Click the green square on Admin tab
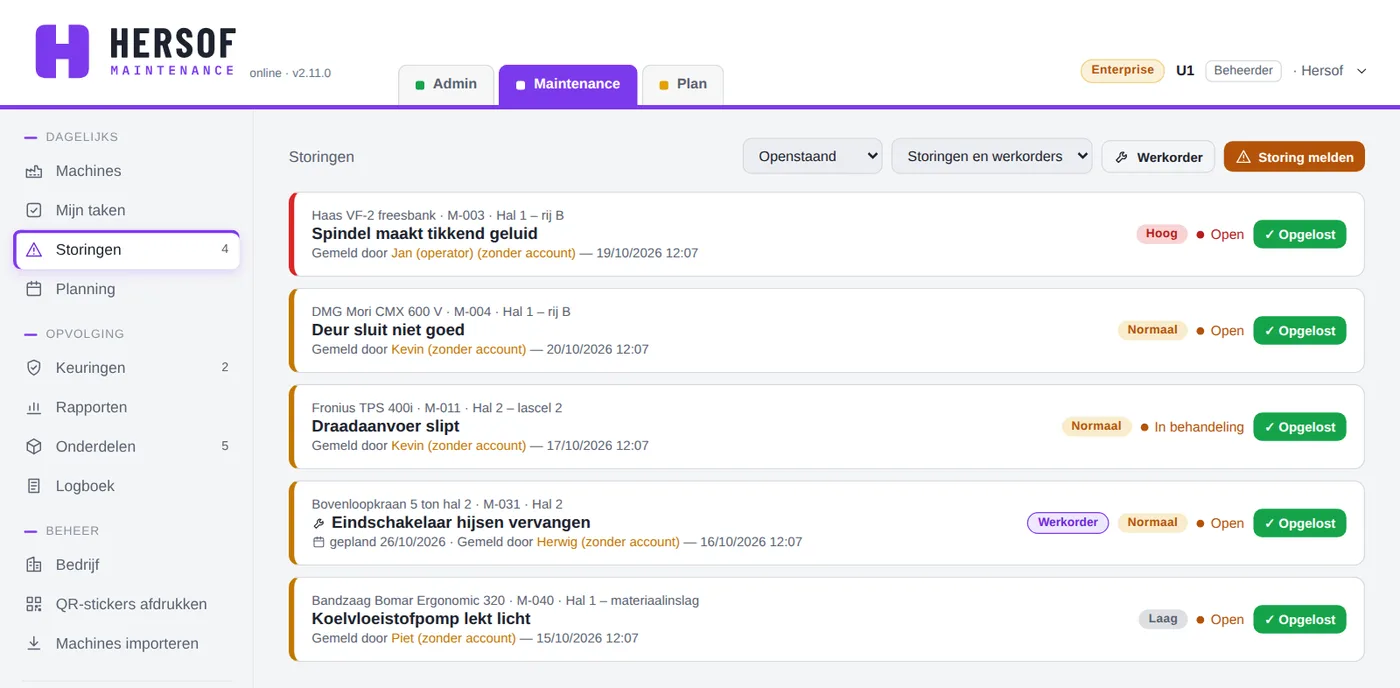Image resolution: width=1400 pixels, height=688 pixels. (x=420, y=85)
